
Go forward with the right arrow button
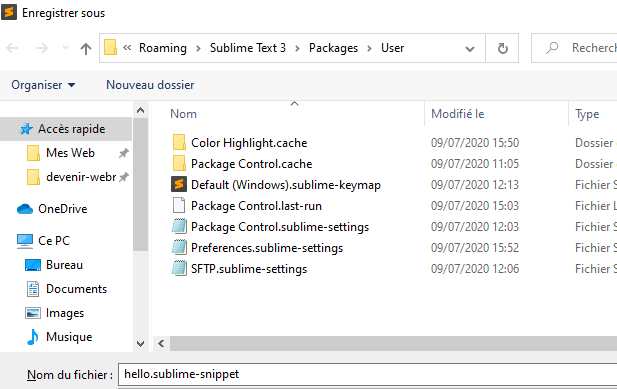tap(42, 48)
